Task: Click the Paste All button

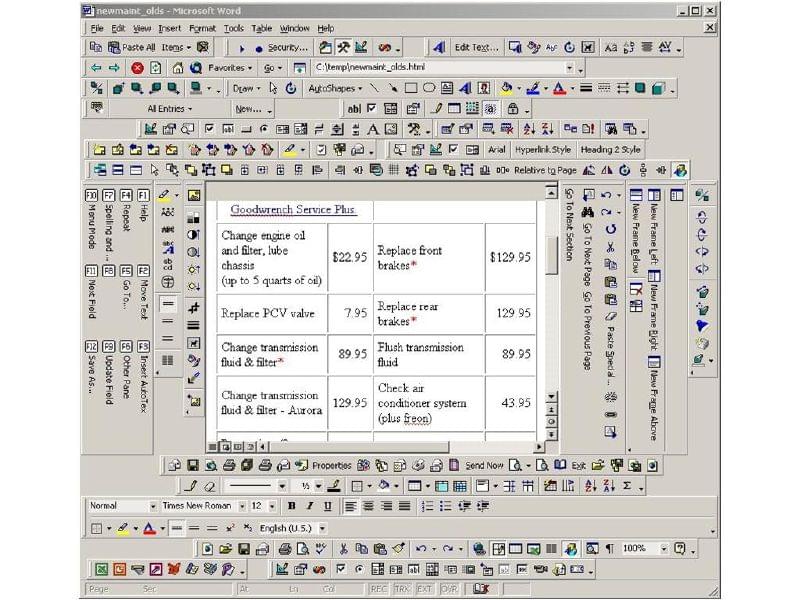Action: coord(132,47)
